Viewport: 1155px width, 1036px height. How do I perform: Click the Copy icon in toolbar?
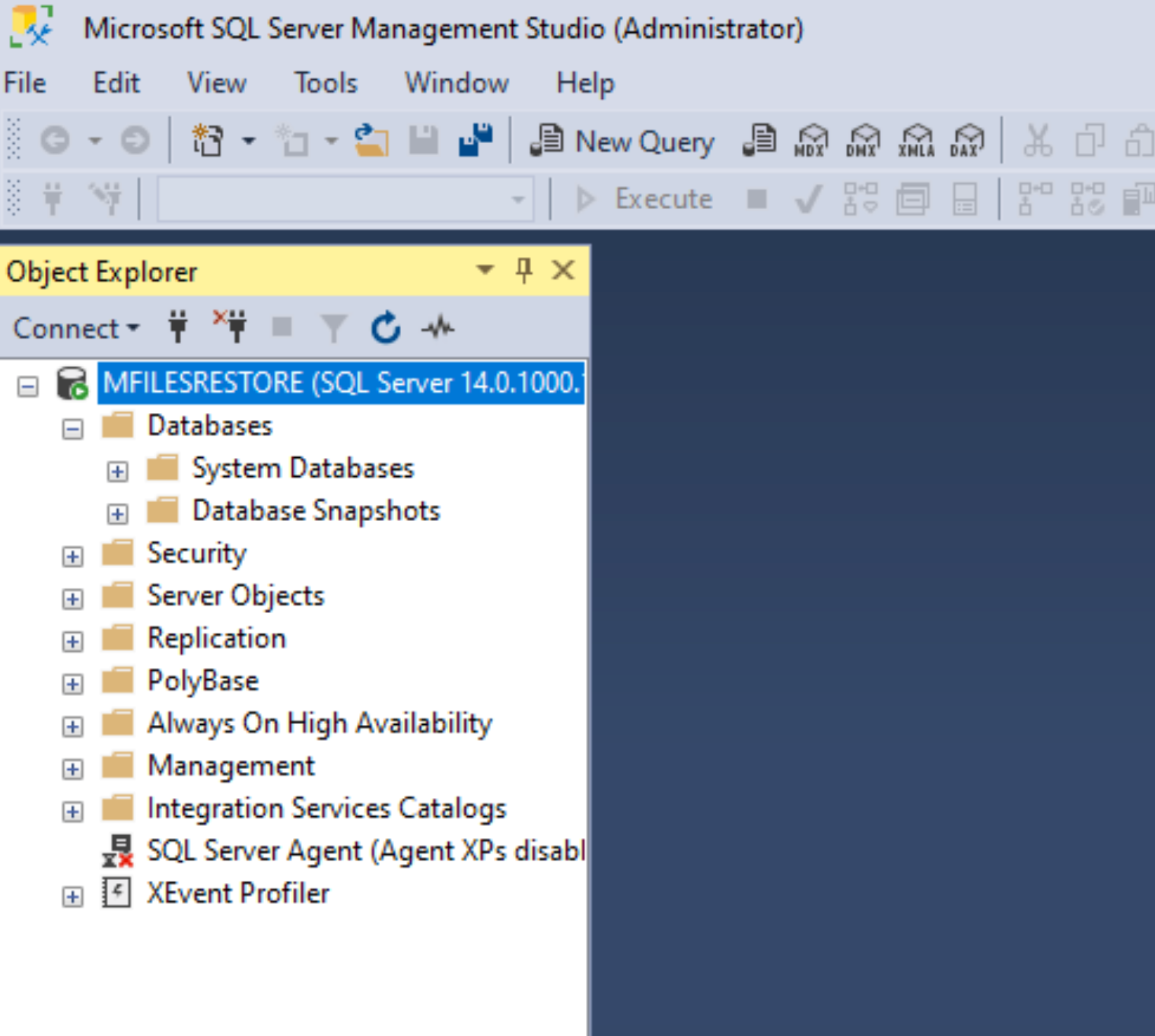tap(1090, 141)
